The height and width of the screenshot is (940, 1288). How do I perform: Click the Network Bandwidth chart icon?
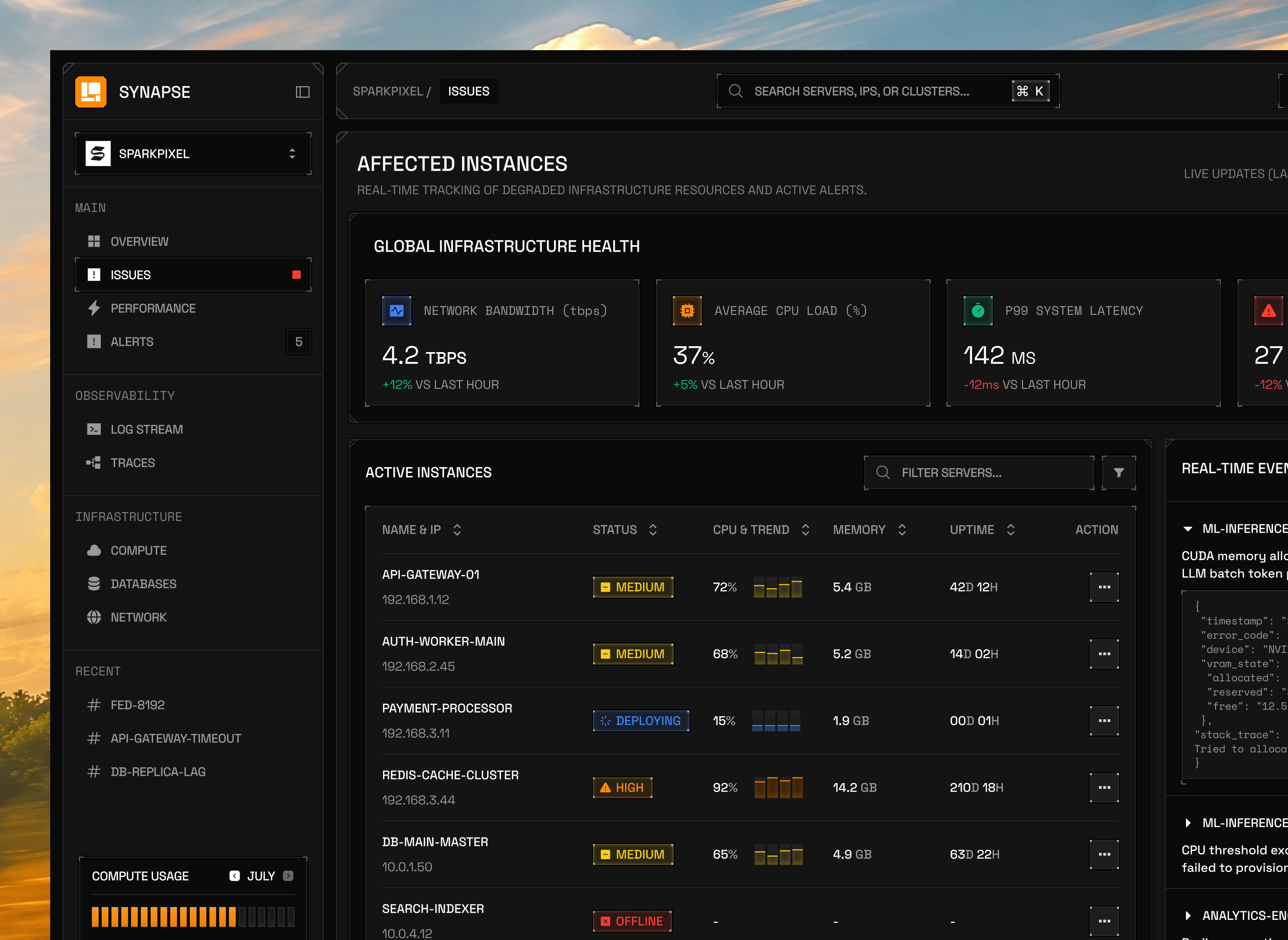pos(396,311)
